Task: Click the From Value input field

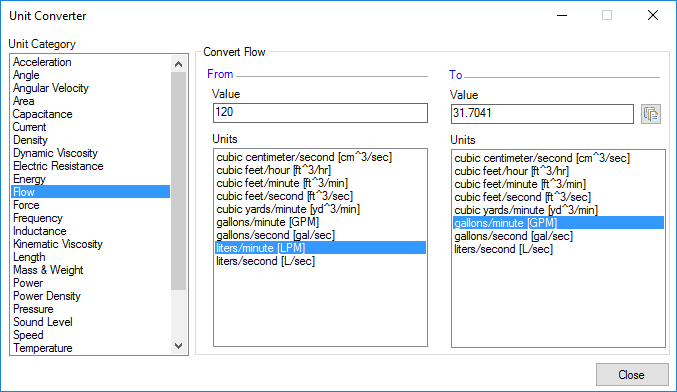Action: [320, 113]
